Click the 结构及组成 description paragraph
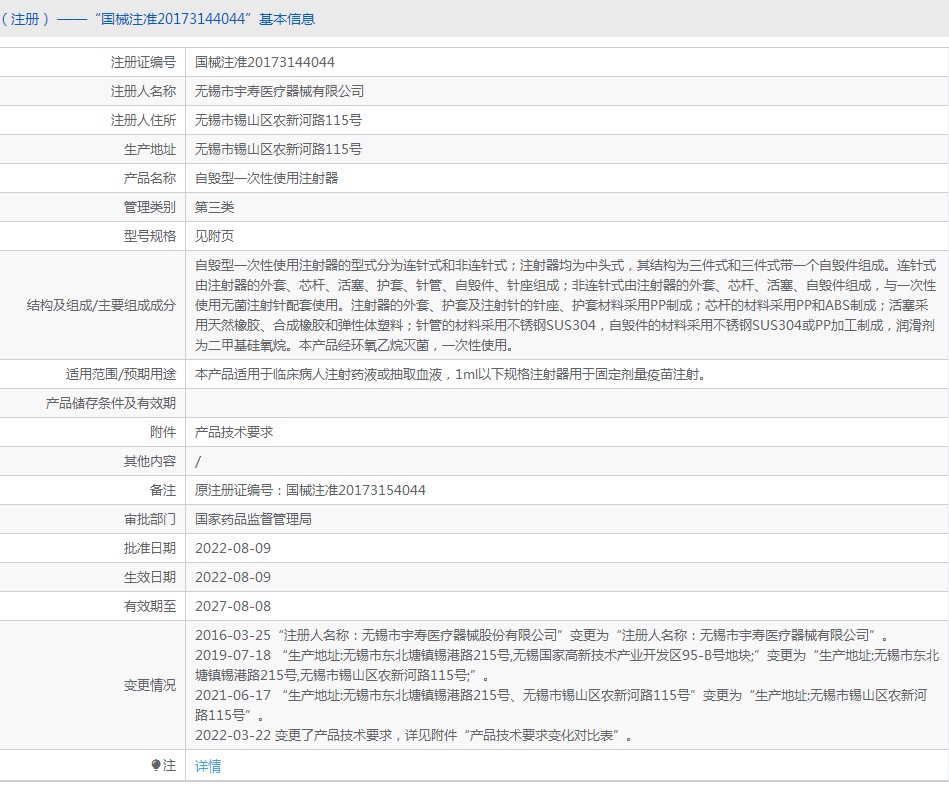The height and width of the screenshot is (785, 949). tap(565, 305)
